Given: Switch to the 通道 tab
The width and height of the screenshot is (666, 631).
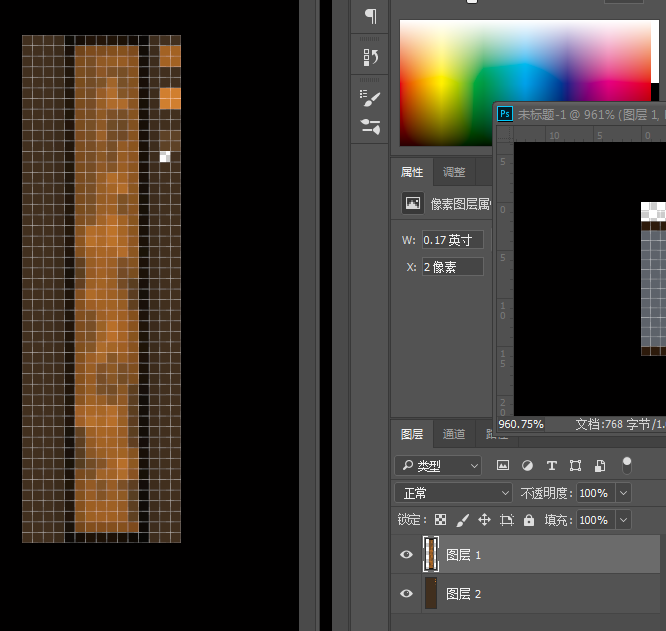Looking at the screenshot, I should click(454, 434).
